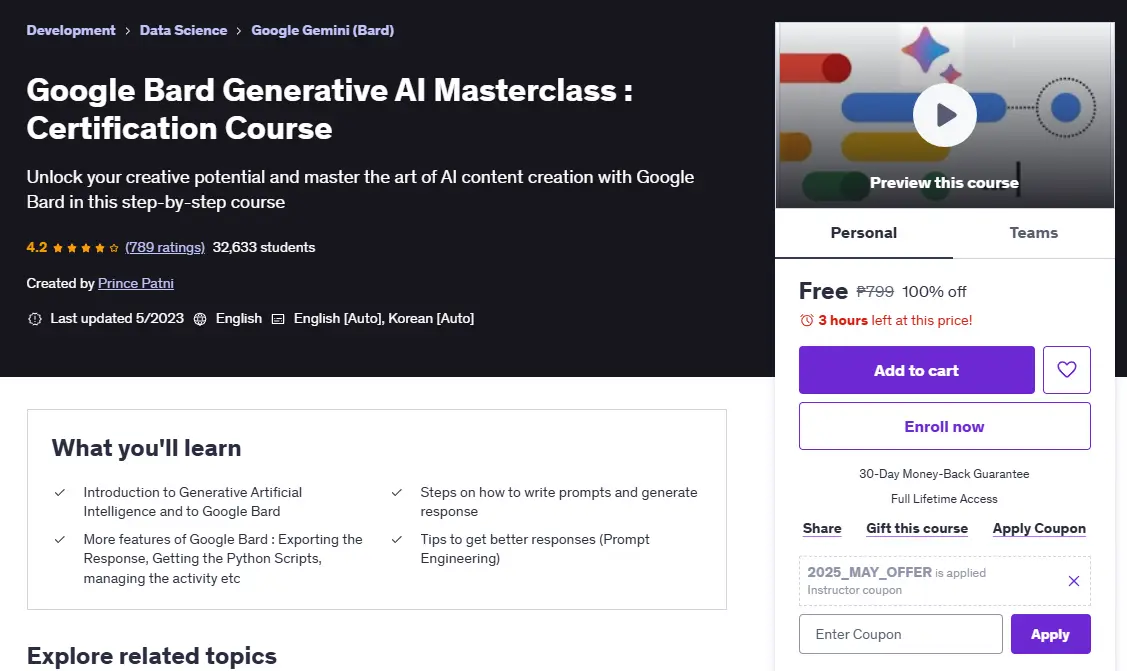Switch to the Personal tab
Viewport: 1127px width, 671px height.
tap(864, 233)
